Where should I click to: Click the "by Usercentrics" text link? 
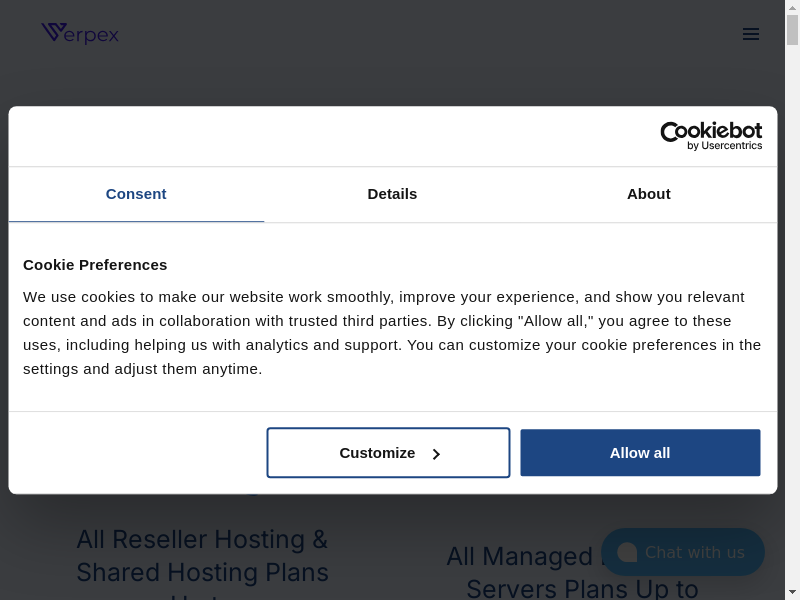click(724, 146)
